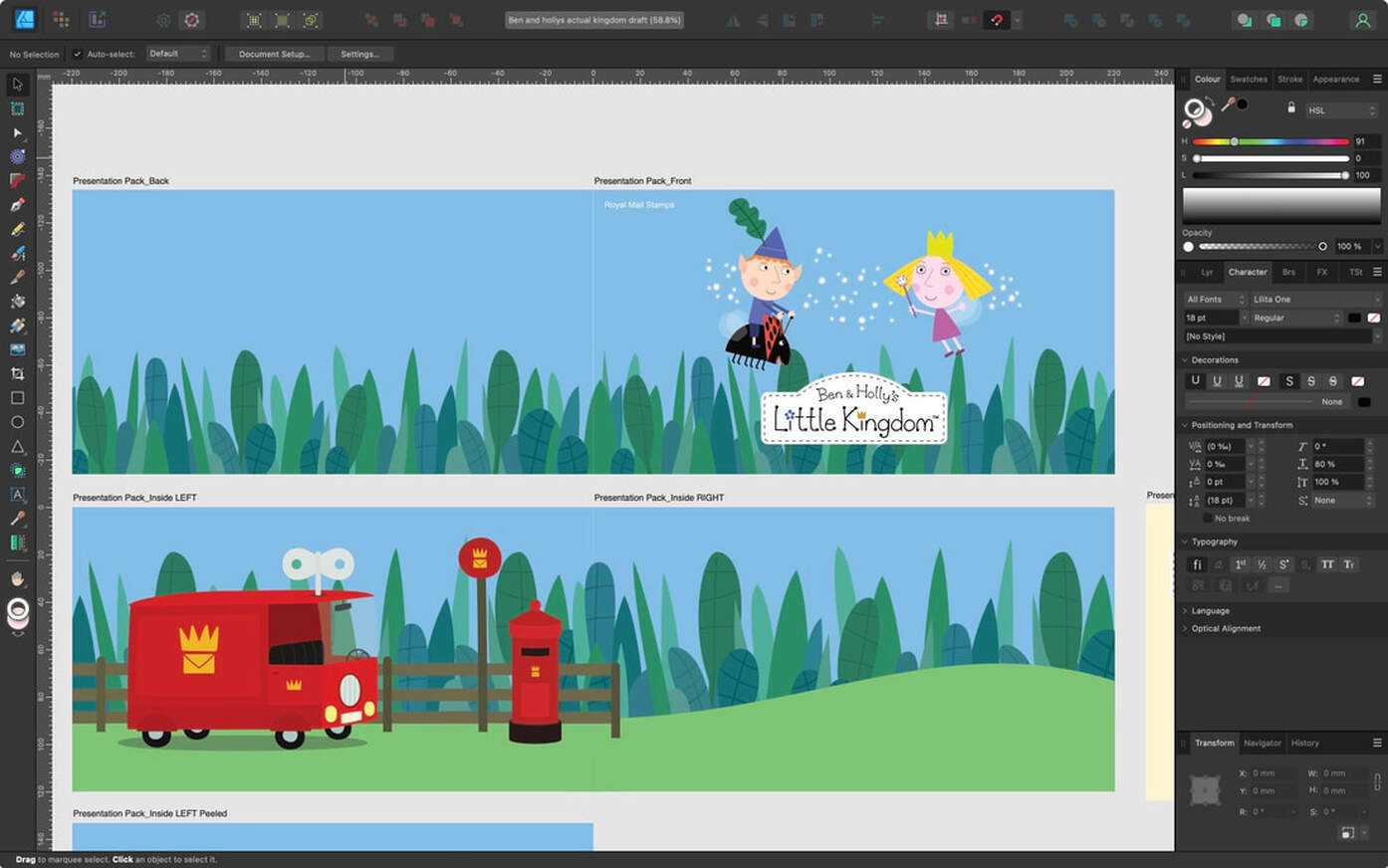Toggle standard ligatures fi button
Screen dimensions: 1388x868
[1197, 564]
